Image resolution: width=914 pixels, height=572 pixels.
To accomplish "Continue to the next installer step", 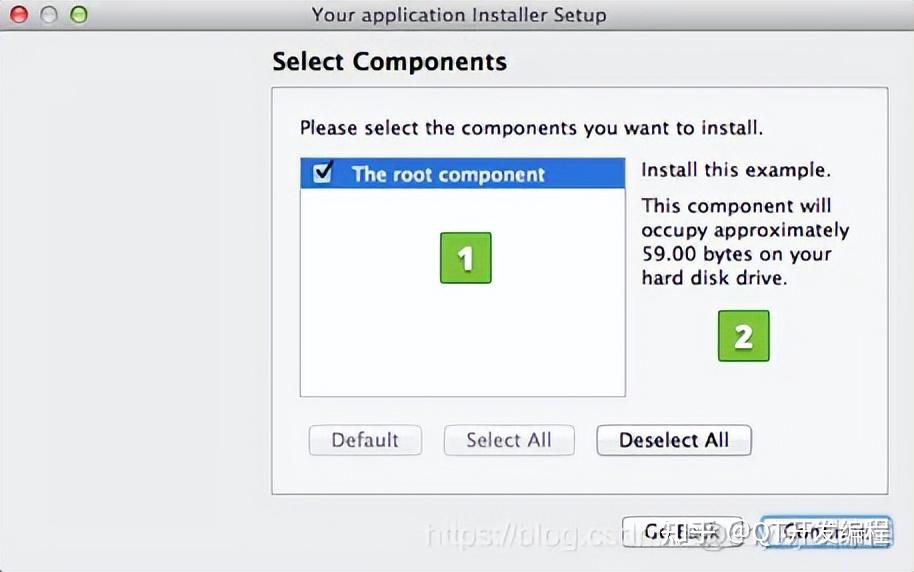I will [x=825, y=531].
